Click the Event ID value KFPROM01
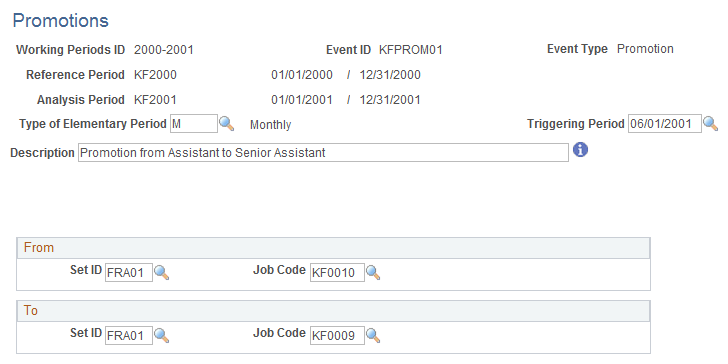 411,50
